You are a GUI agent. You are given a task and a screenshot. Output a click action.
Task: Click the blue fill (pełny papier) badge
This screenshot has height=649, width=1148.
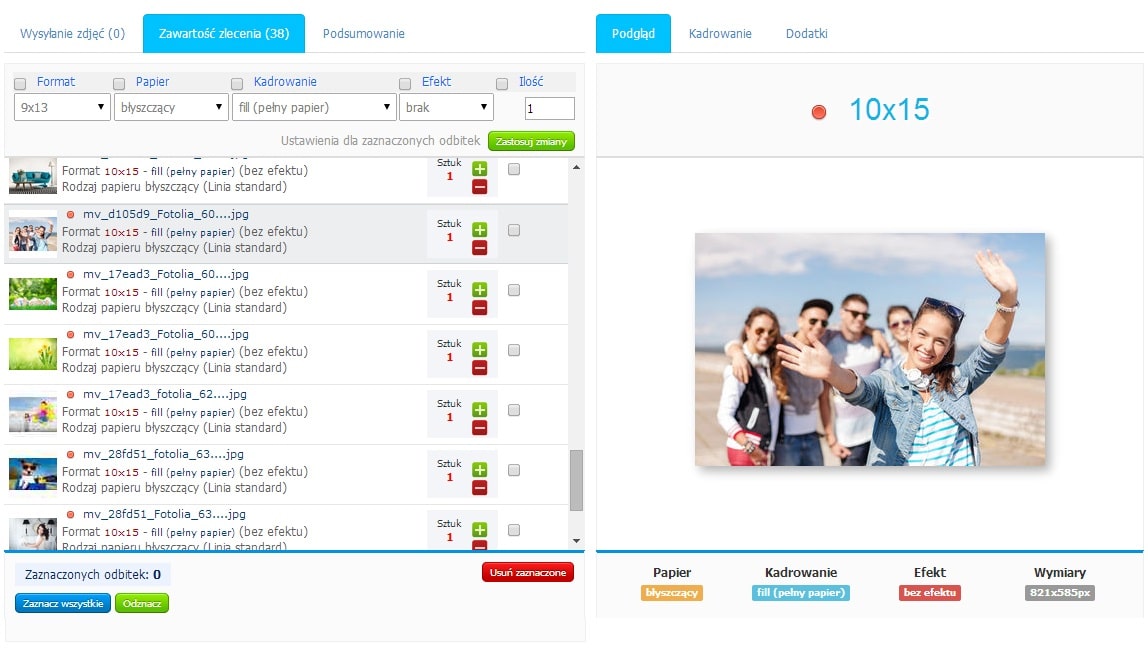(x=801, y=593)
